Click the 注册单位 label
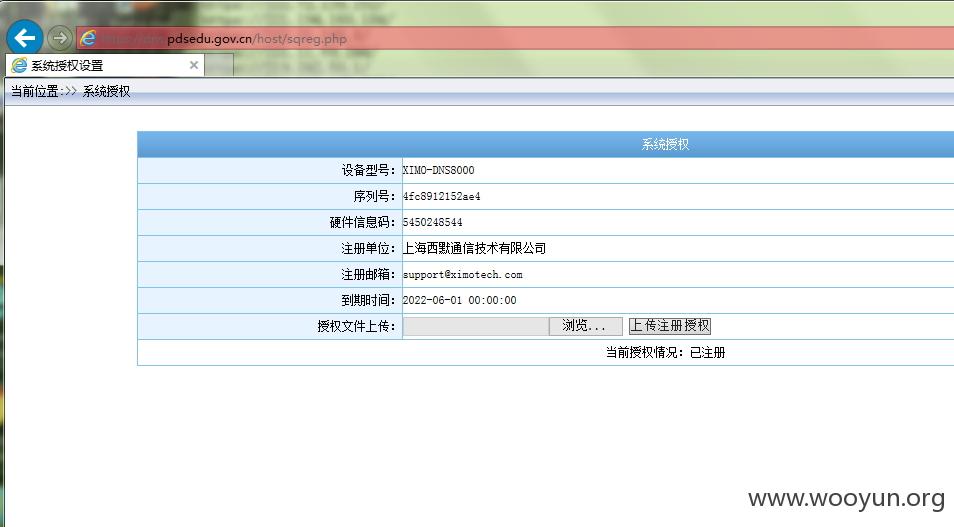 click(368, 248)
